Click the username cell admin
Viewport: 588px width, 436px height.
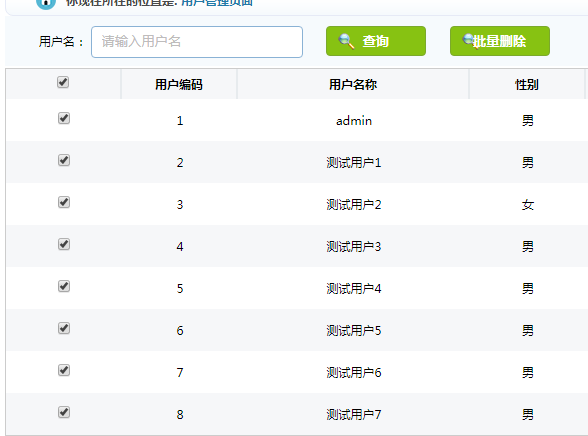[x=354, y=121]
